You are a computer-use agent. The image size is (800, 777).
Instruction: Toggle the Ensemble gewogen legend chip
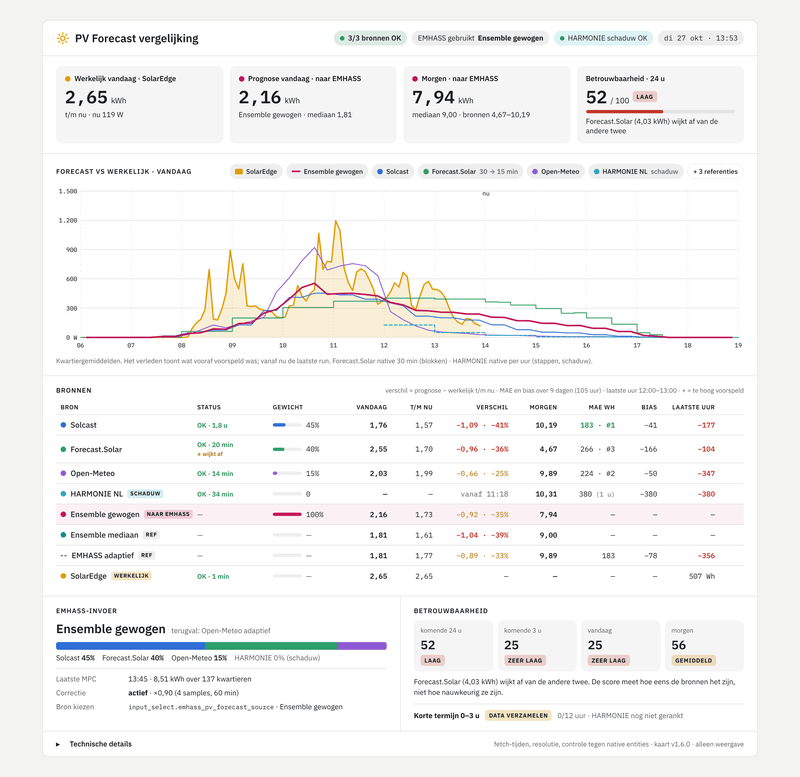327,171
